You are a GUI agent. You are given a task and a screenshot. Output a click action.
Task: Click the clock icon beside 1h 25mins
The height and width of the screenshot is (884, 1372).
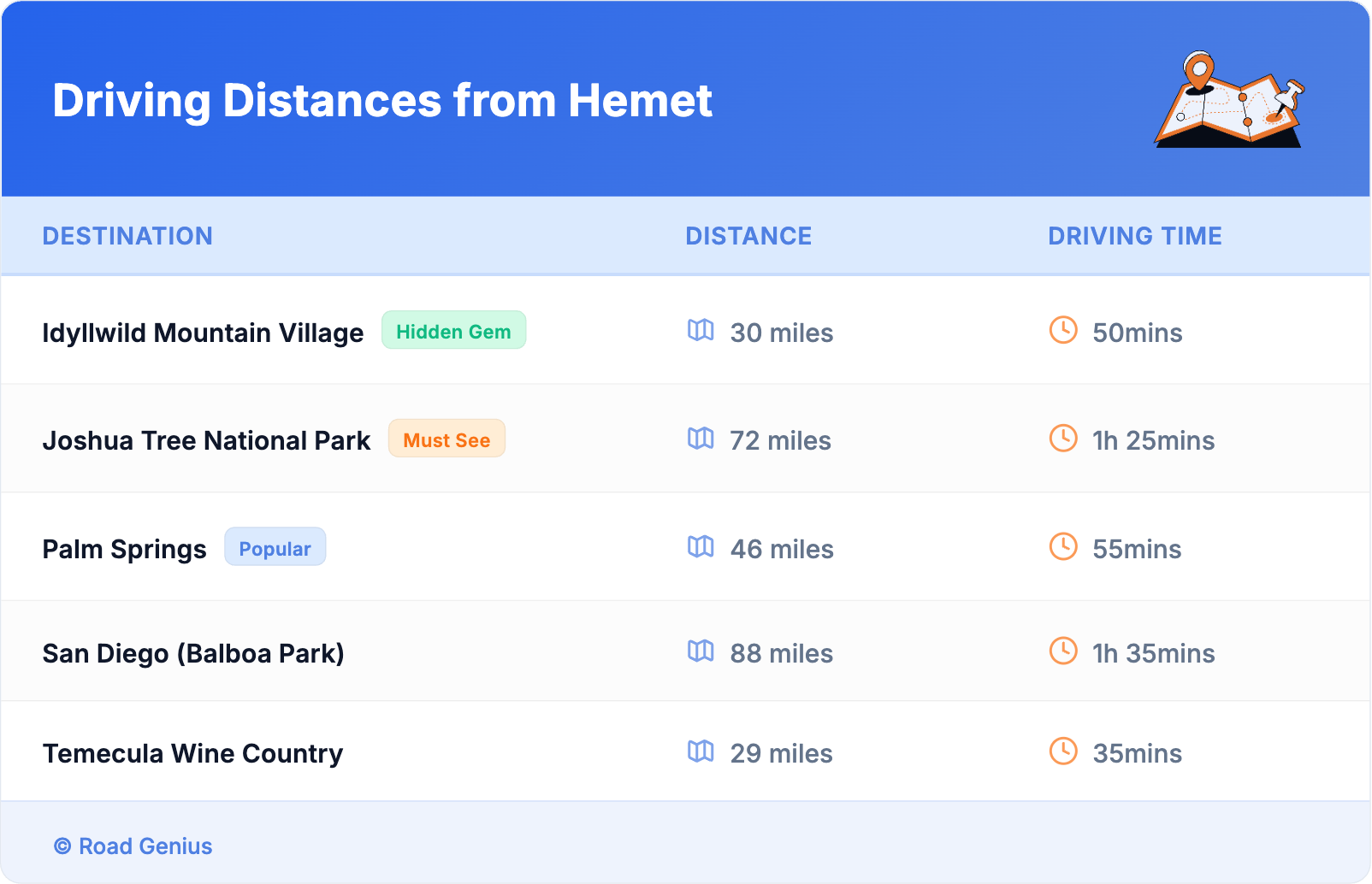point(1063,439)
